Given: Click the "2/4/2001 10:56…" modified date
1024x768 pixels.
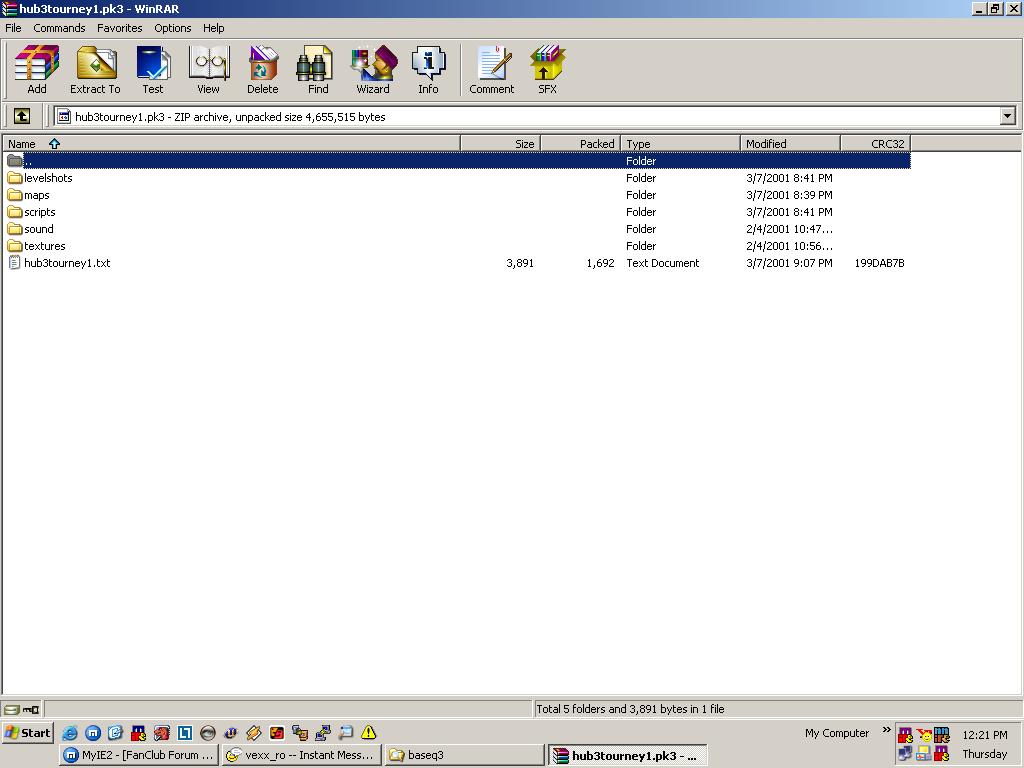Looking at the screenshot, I should (789, 246).
